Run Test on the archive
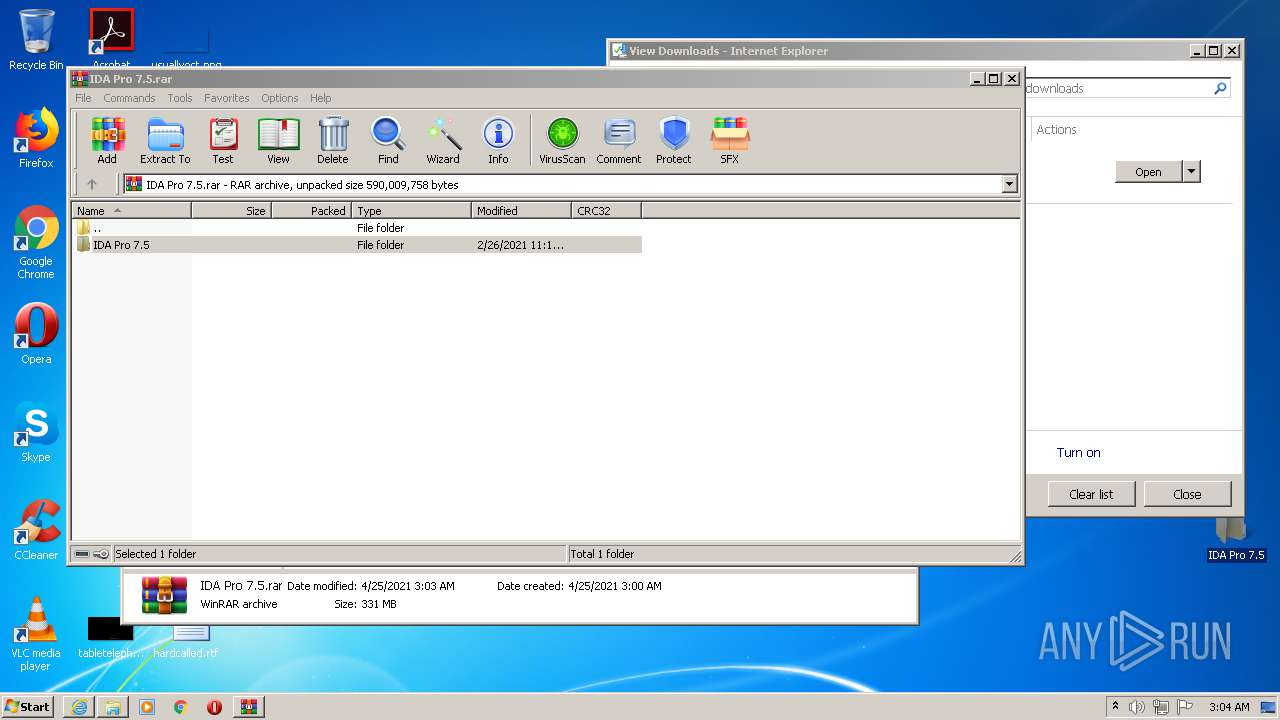Screen dimensions: 1280x720 (223, 140)
